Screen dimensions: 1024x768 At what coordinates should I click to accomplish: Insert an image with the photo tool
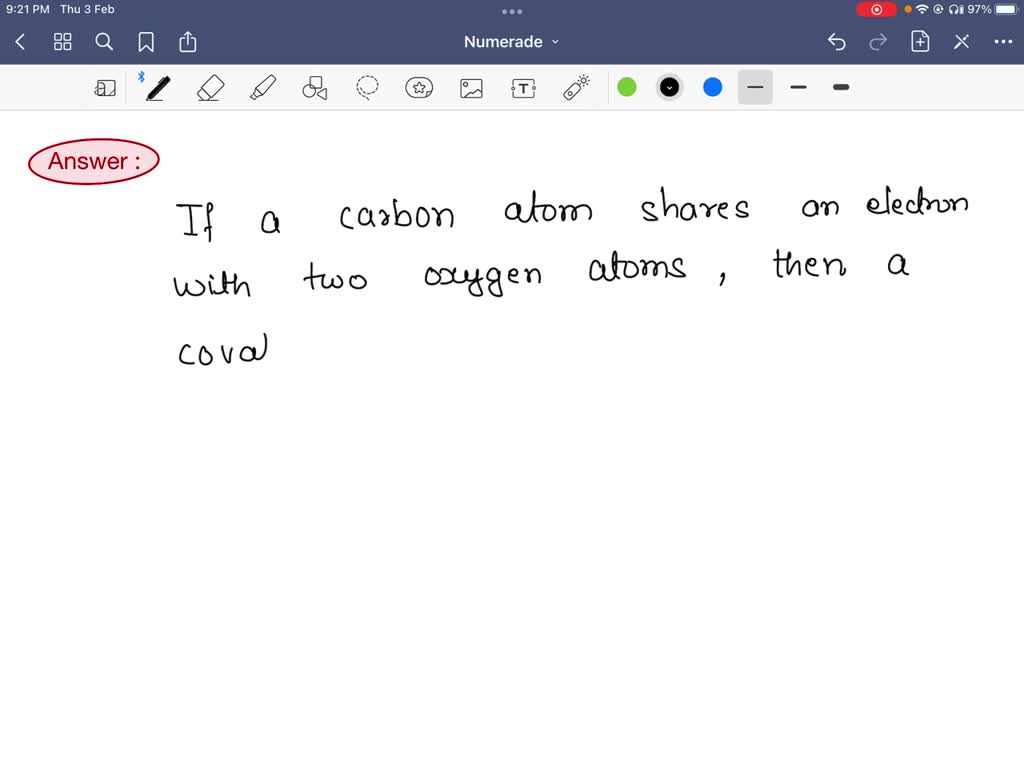coord(471,88)
